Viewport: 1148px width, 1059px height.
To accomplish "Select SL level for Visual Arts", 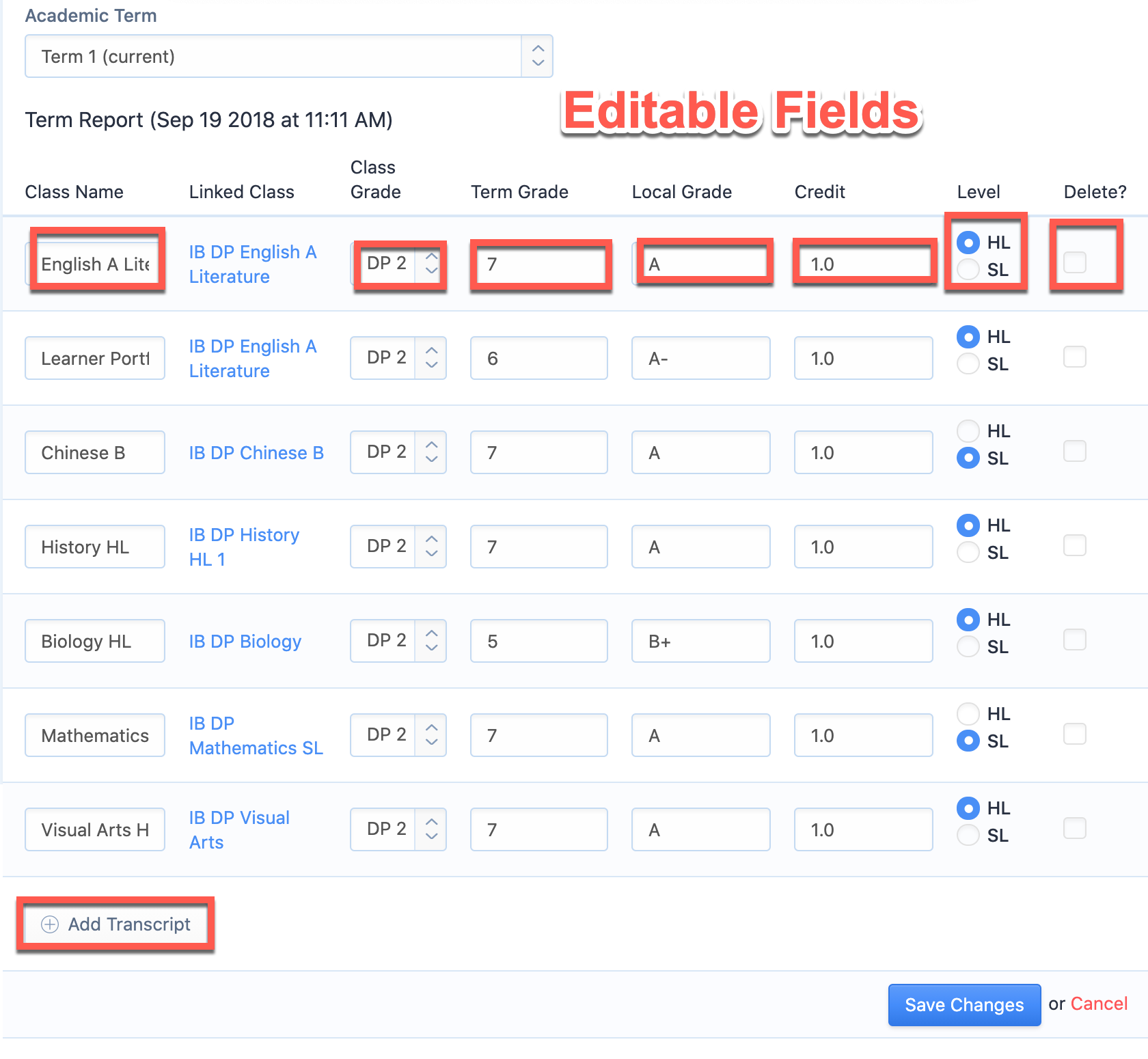I will 968,835.
